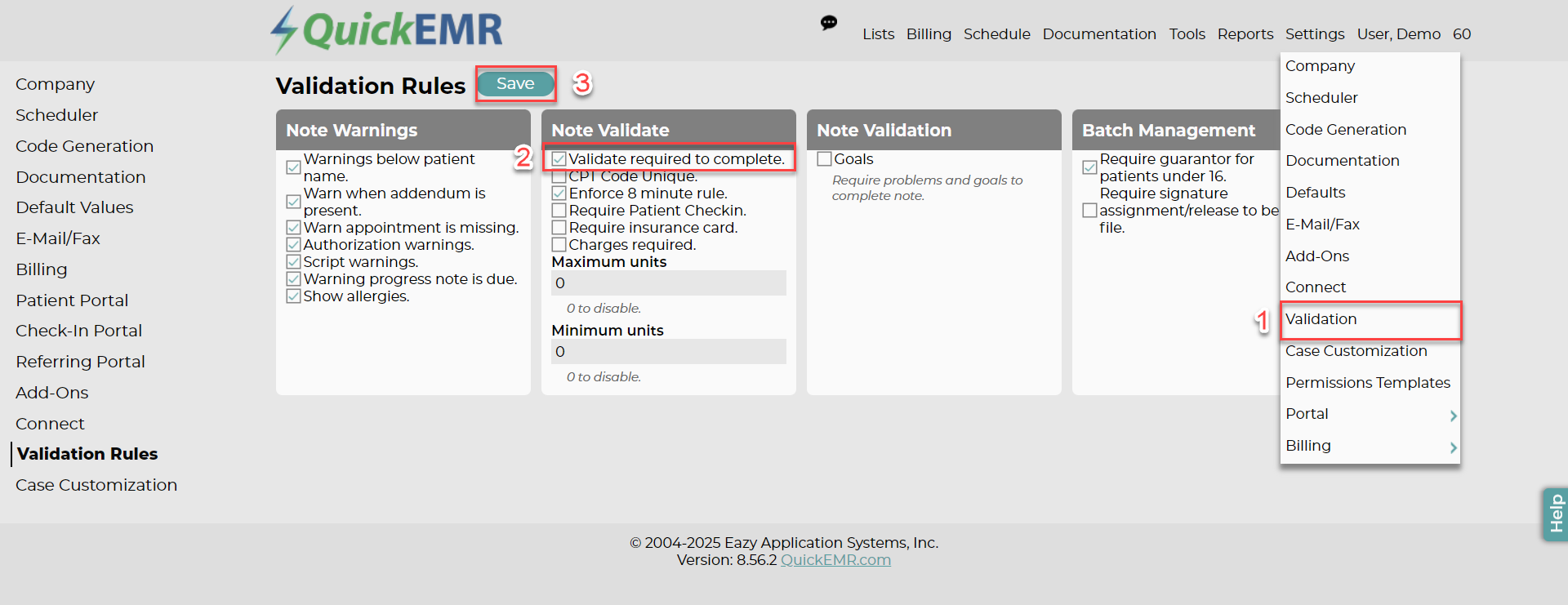
Task: Click the Maximum units input field
Action: click(668, 282)
